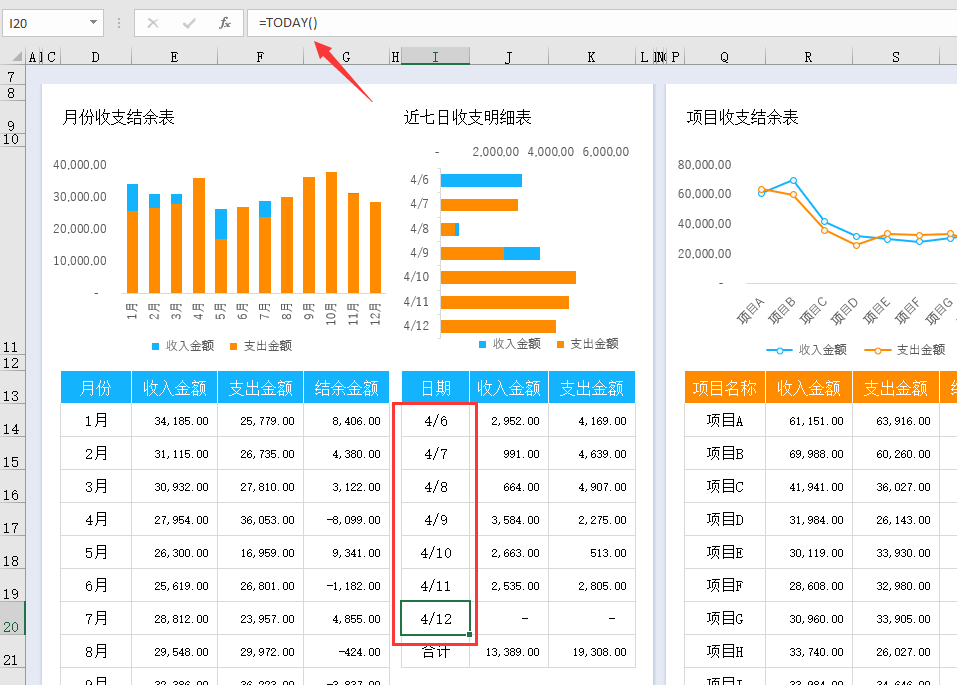Click the 项目B point on blue line
Image resolution: width=957 pixels, height=685 pixels.
coord(793,180)
